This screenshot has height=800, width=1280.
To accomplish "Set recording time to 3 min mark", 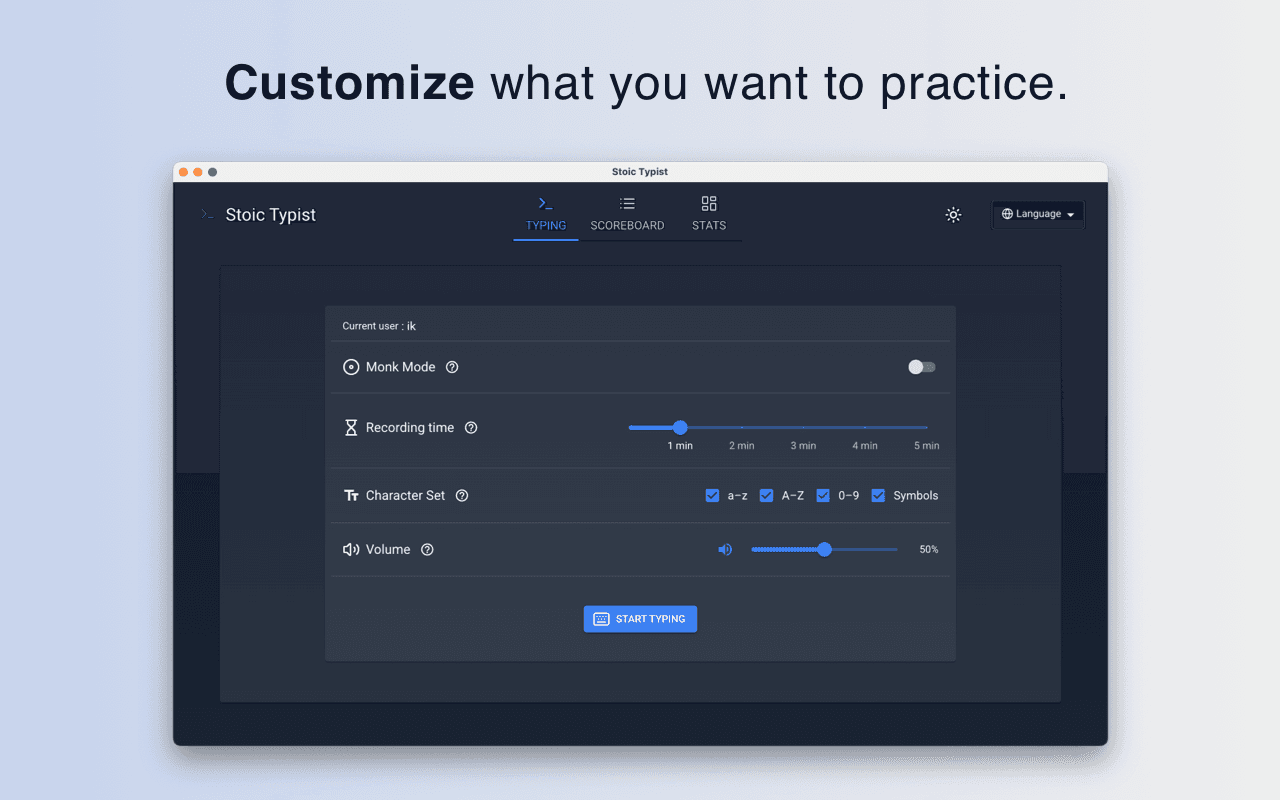I will point(803,428).
